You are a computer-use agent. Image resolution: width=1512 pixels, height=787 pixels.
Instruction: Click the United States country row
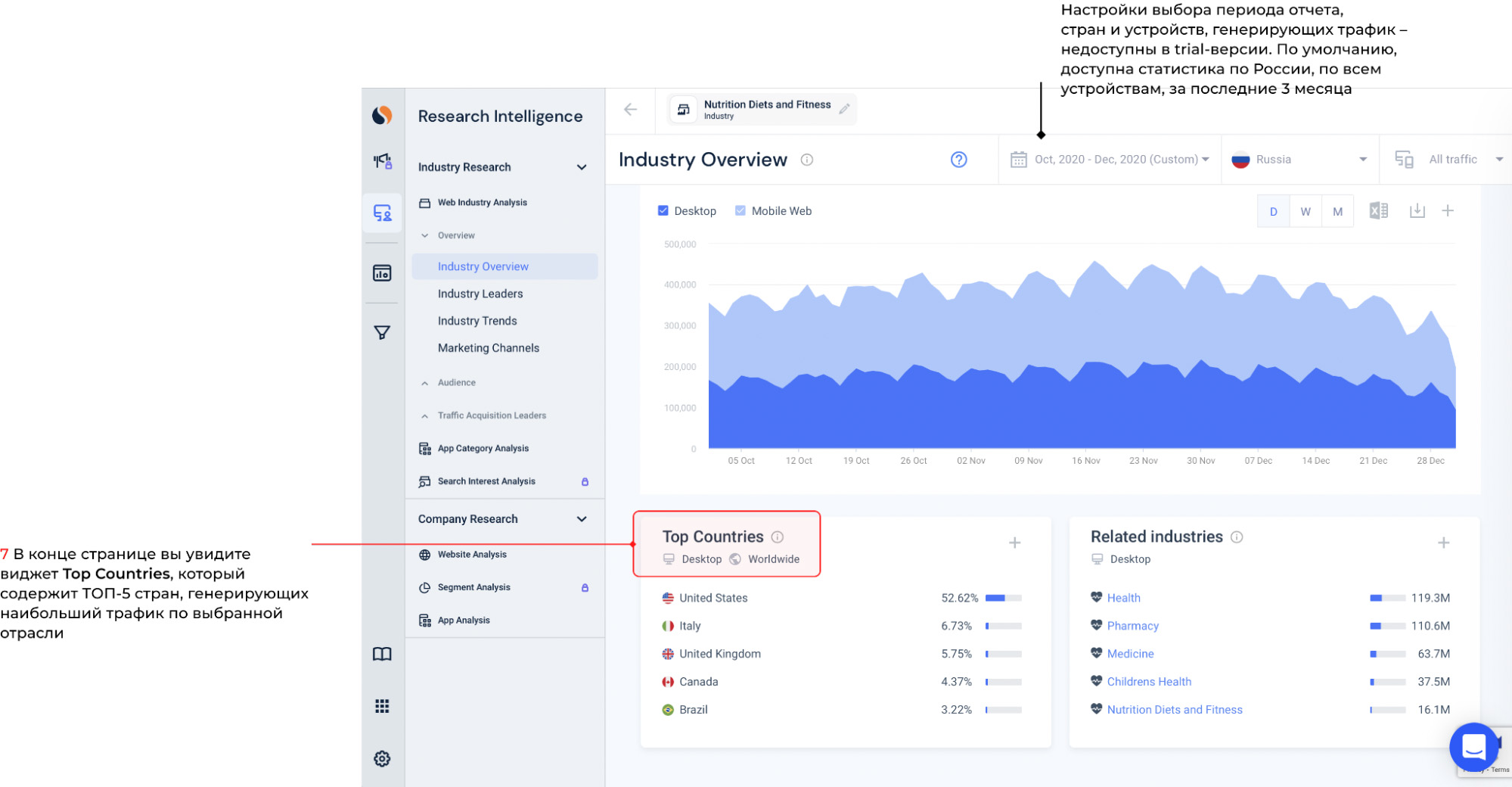(842, 598)
